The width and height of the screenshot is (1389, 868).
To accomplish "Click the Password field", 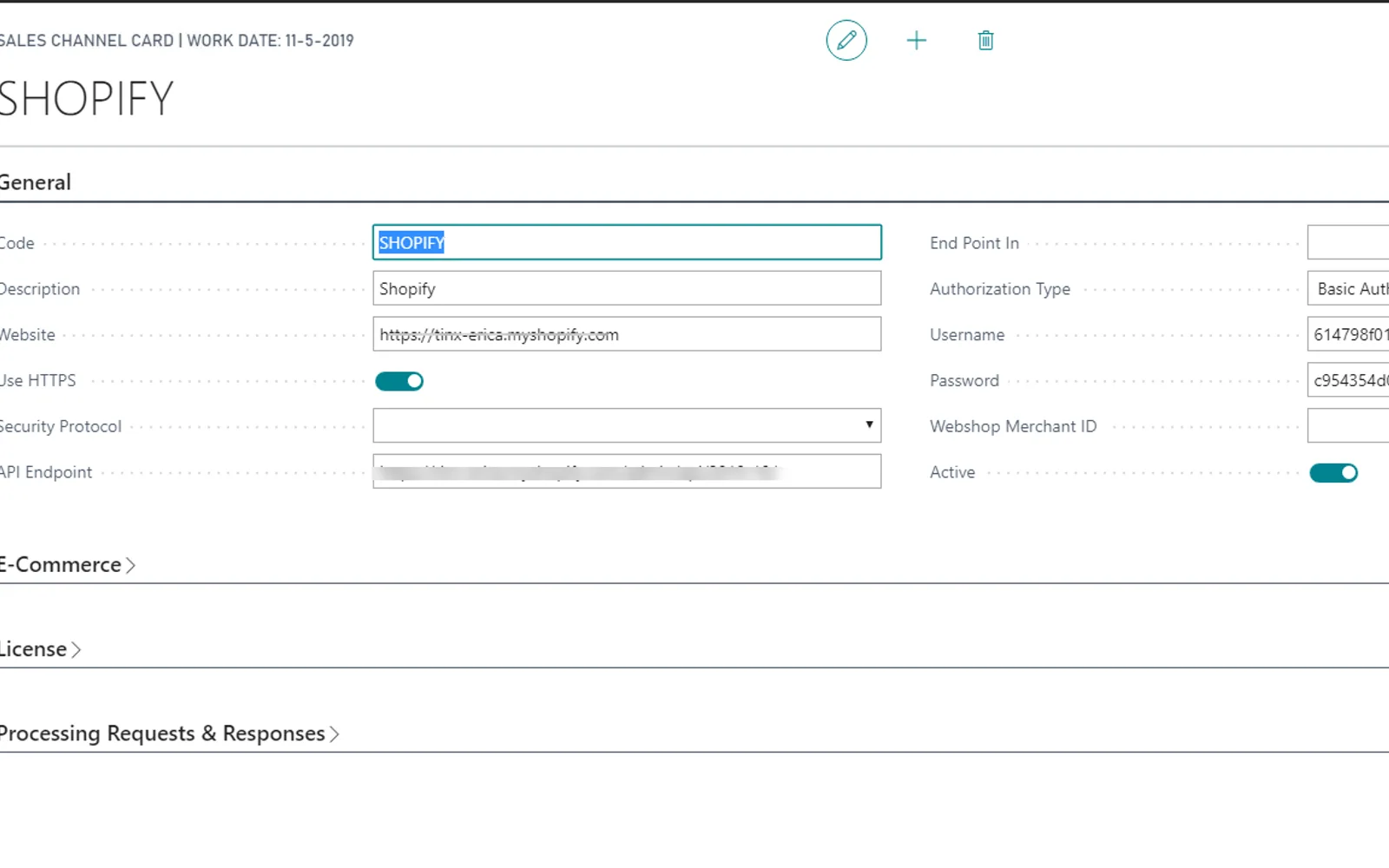I will tap(1348, 380).
